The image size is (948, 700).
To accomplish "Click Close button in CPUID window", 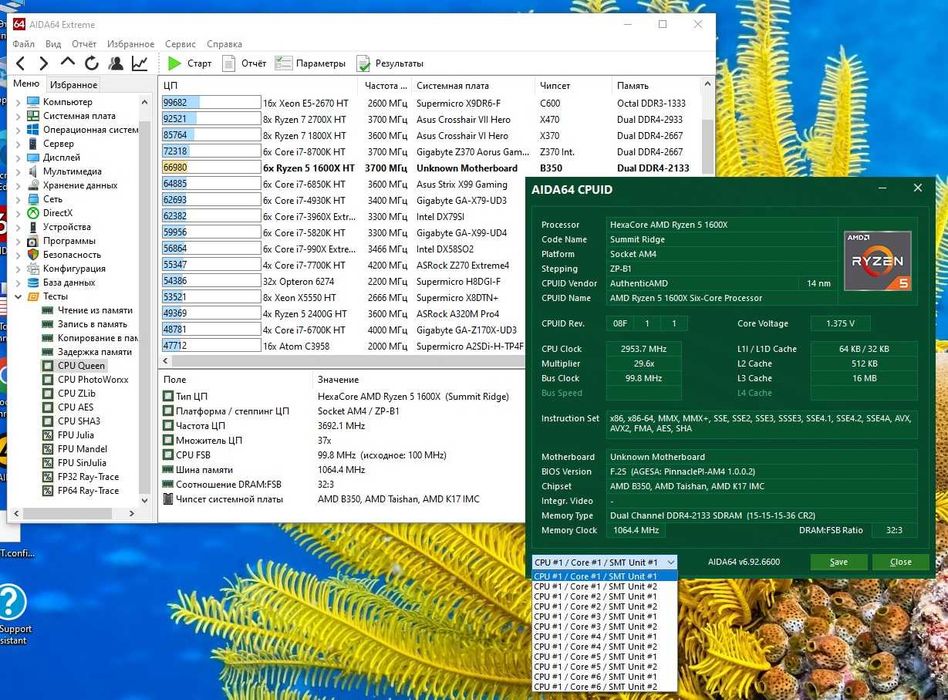I will click(x=900, y=562).
